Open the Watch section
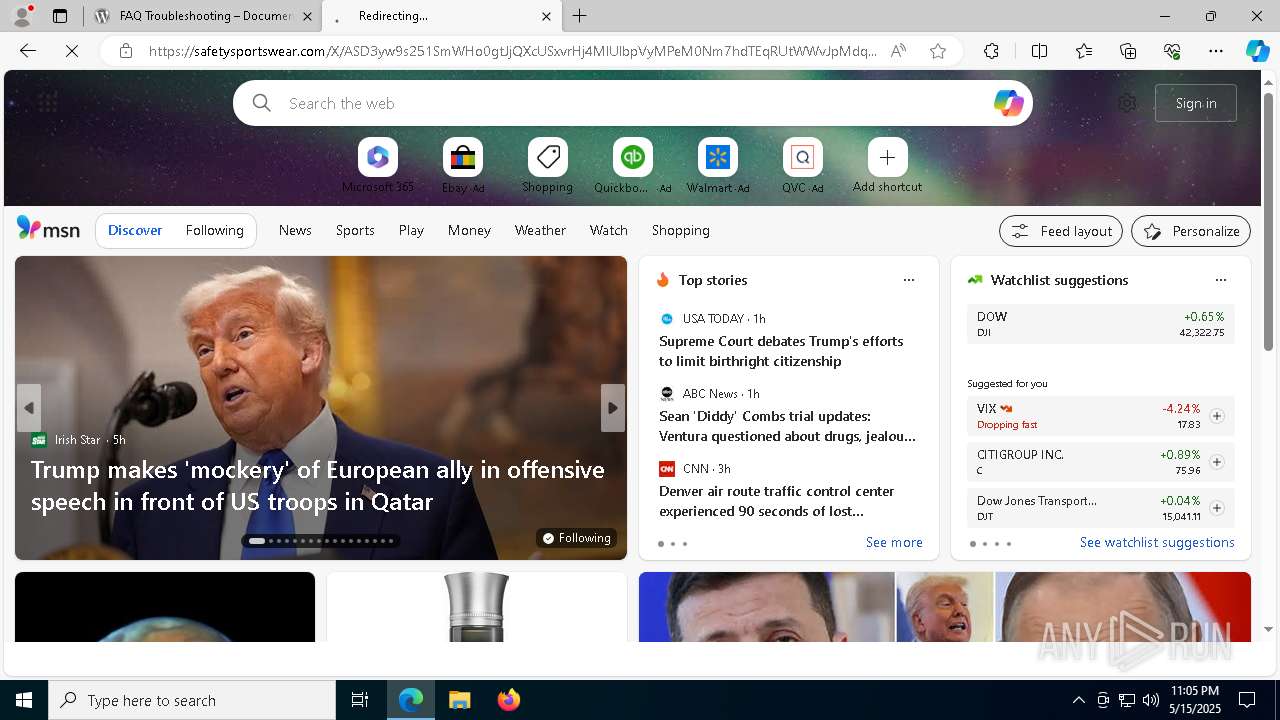The width and height of the screenshot is (1280, 720). point(609,230)
